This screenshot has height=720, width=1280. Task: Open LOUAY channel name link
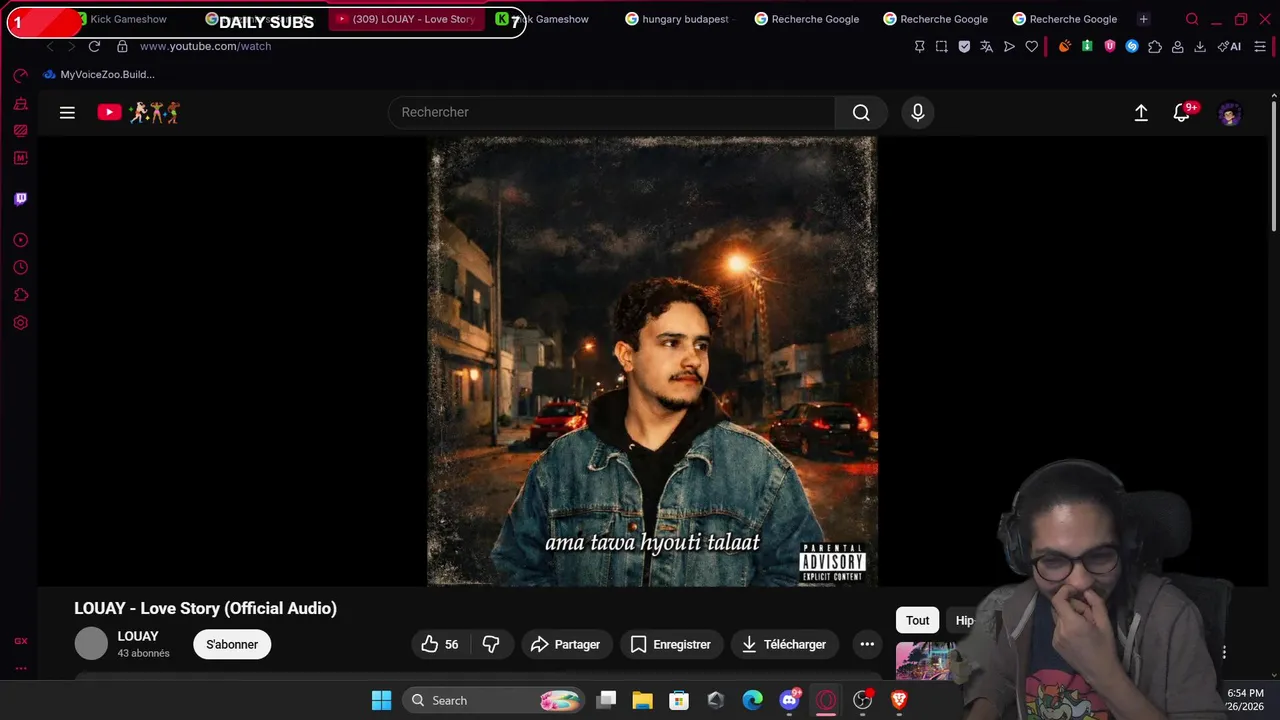[138, 636]
